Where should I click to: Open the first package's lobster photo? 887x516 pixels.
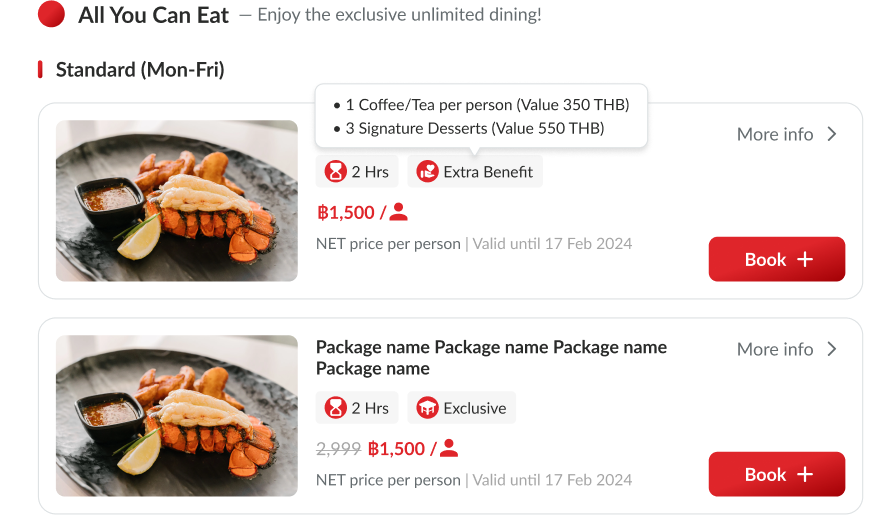click(x=177, y=200)
